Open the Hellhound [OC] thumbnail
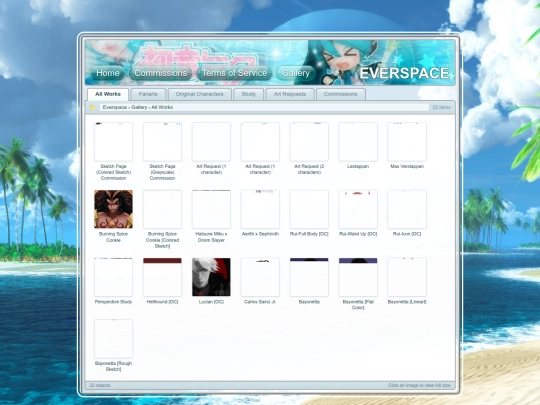This screenshot has height=405, width=540. 162,277
